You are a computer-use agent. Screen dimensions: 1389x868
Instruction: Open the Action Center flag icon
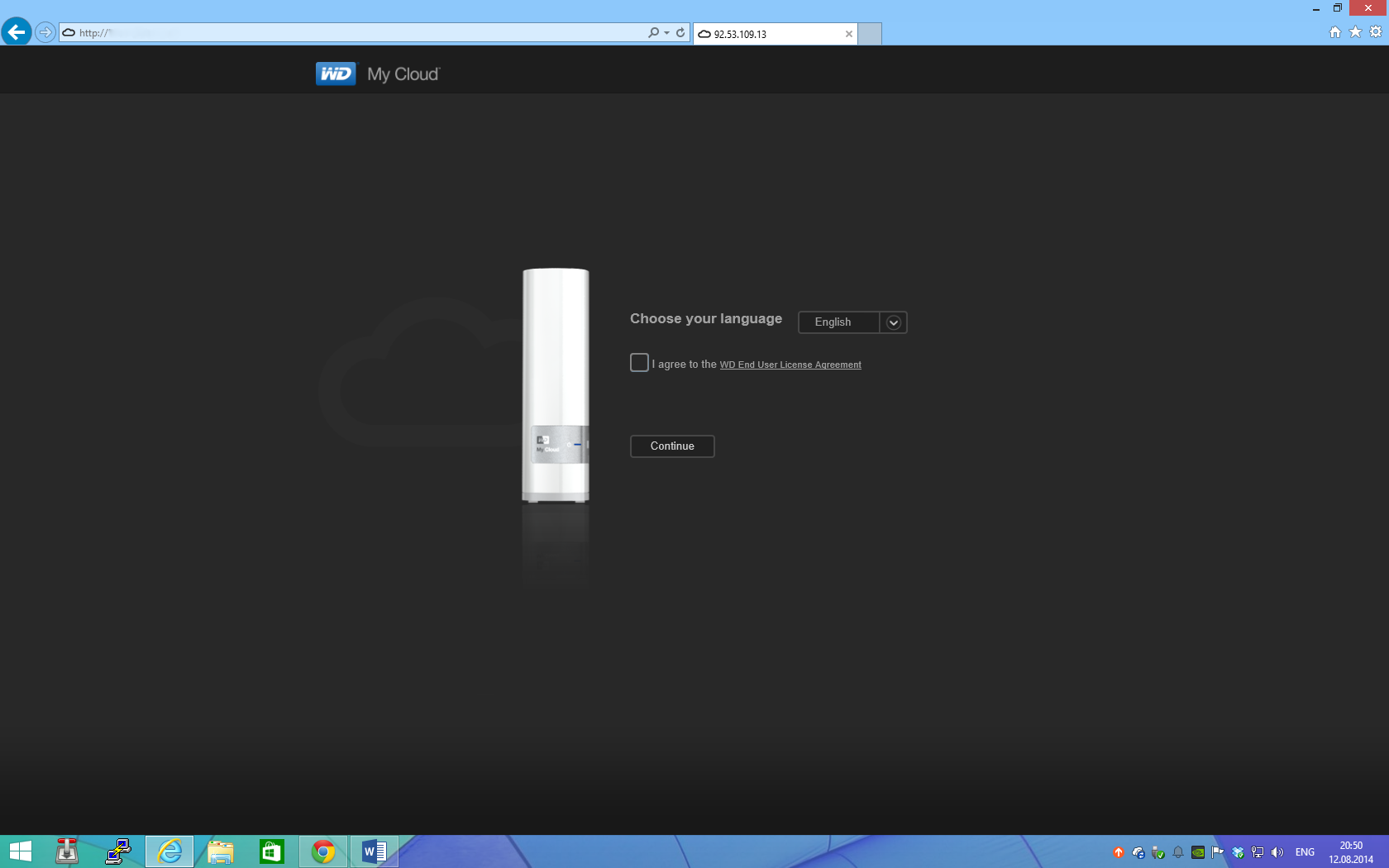click(x=1218, y=852)
